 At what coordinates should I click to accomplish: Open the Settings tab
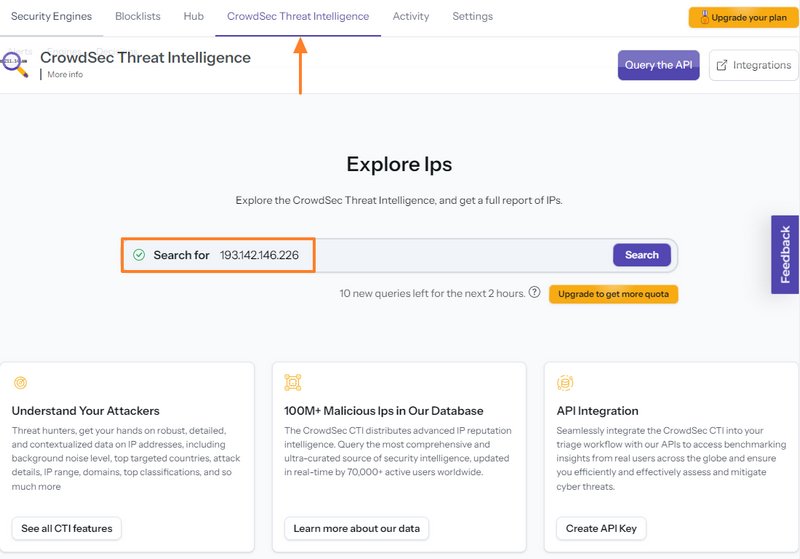point(472,16)
